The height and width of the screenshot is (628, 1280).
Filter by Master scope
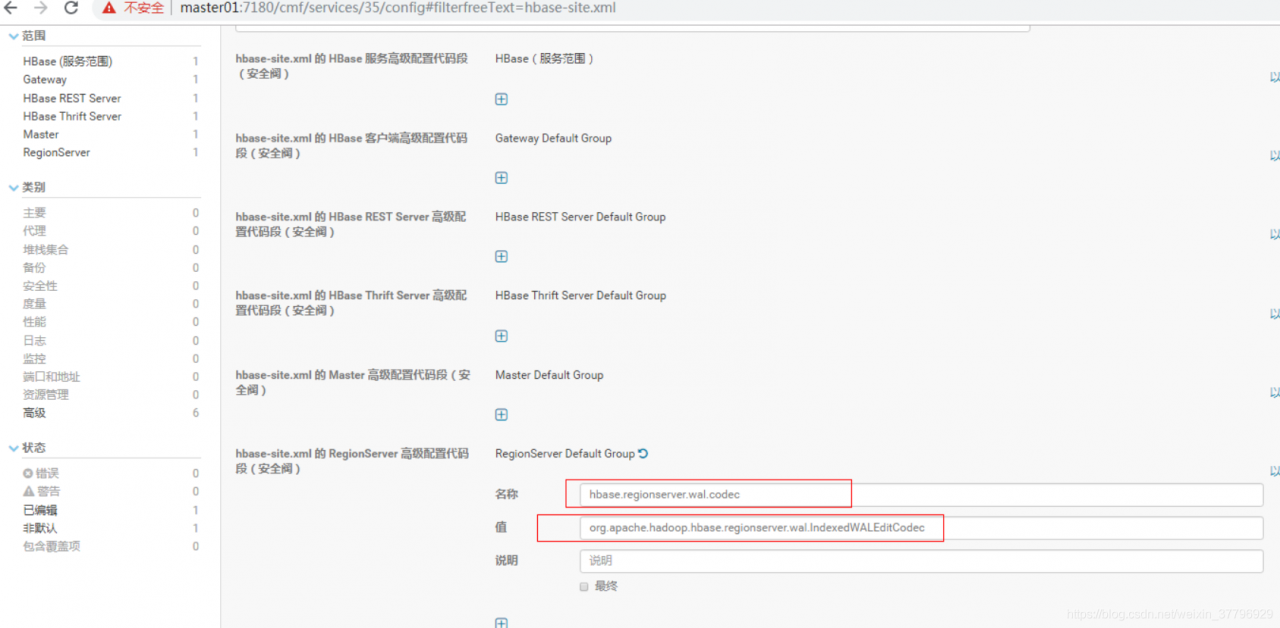[x=41, y=135]
